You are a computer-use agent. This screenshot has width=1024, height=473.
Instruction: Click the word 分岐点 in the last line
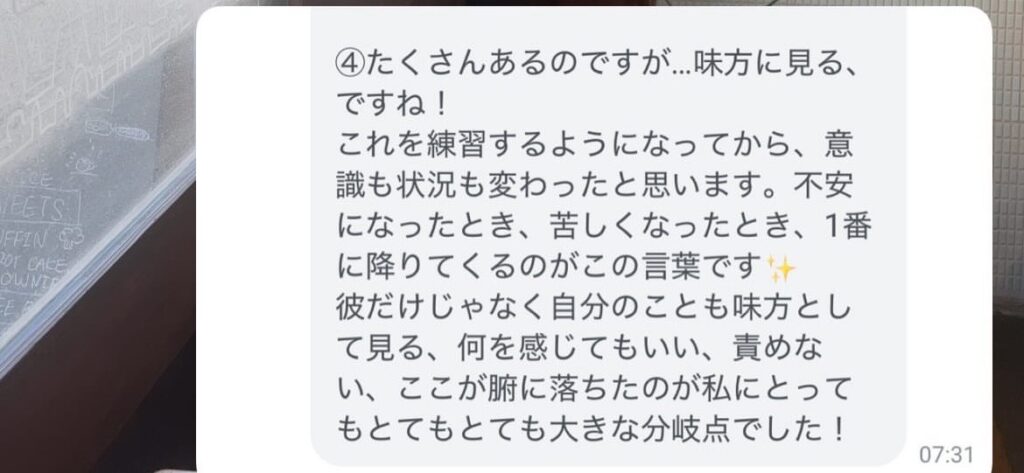coord(697,431)
